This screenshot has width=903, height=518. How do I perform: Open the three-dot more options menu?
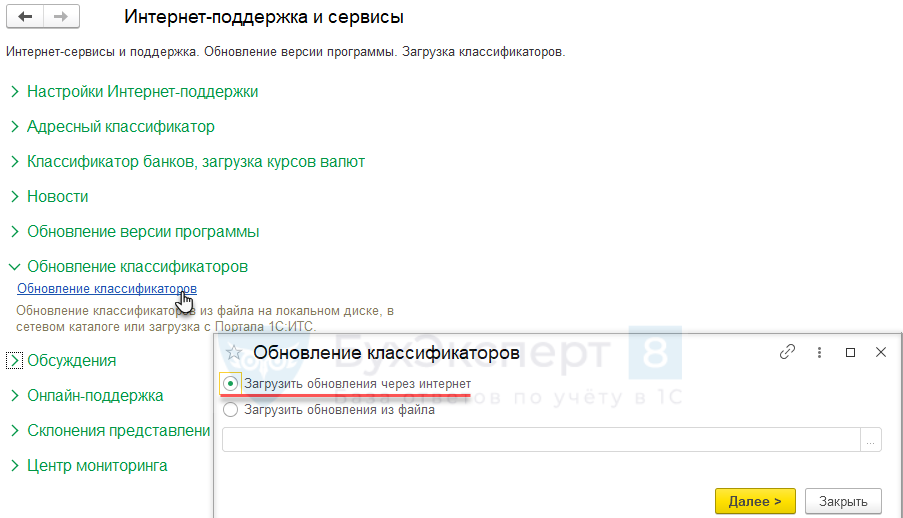pos(819,352)
